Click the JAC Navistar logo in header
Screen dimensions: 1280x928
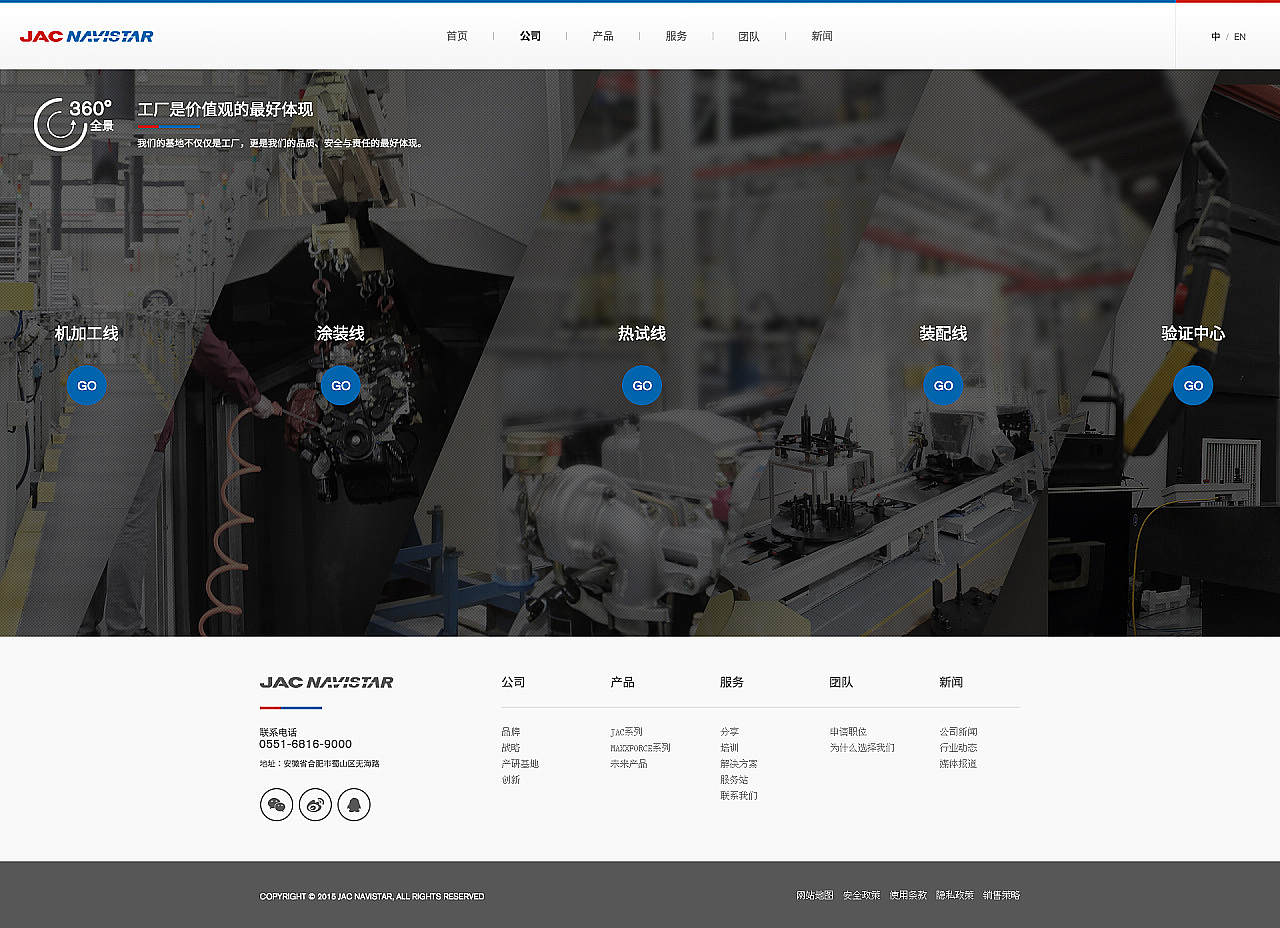tap(87, 36)
